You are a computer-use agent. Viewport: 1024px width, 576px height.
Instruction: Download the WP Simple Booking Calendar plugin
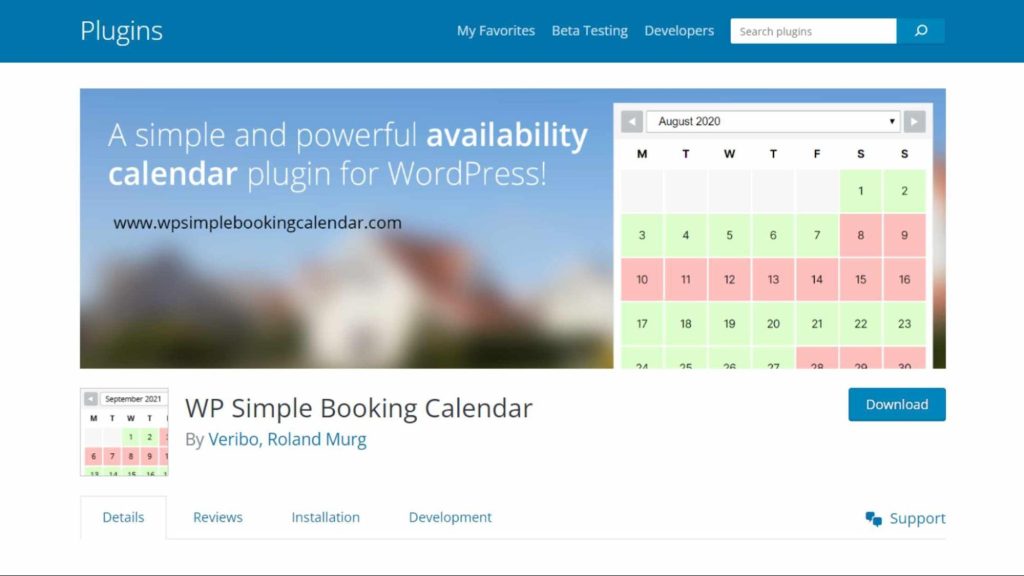click(897, 404)
